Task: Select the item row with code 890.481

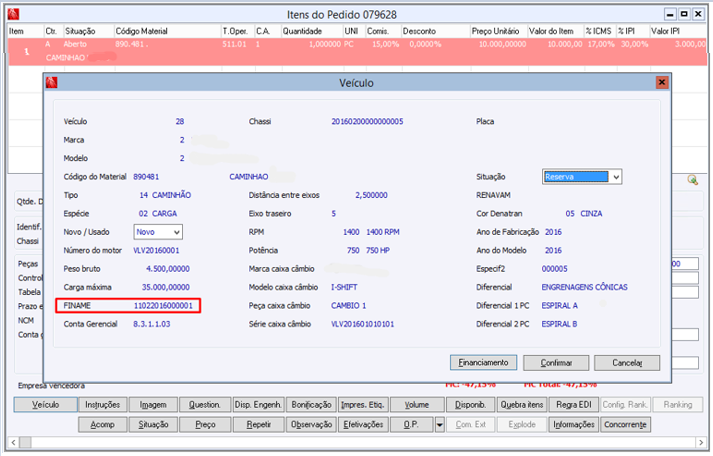Action: click(357, 52)
